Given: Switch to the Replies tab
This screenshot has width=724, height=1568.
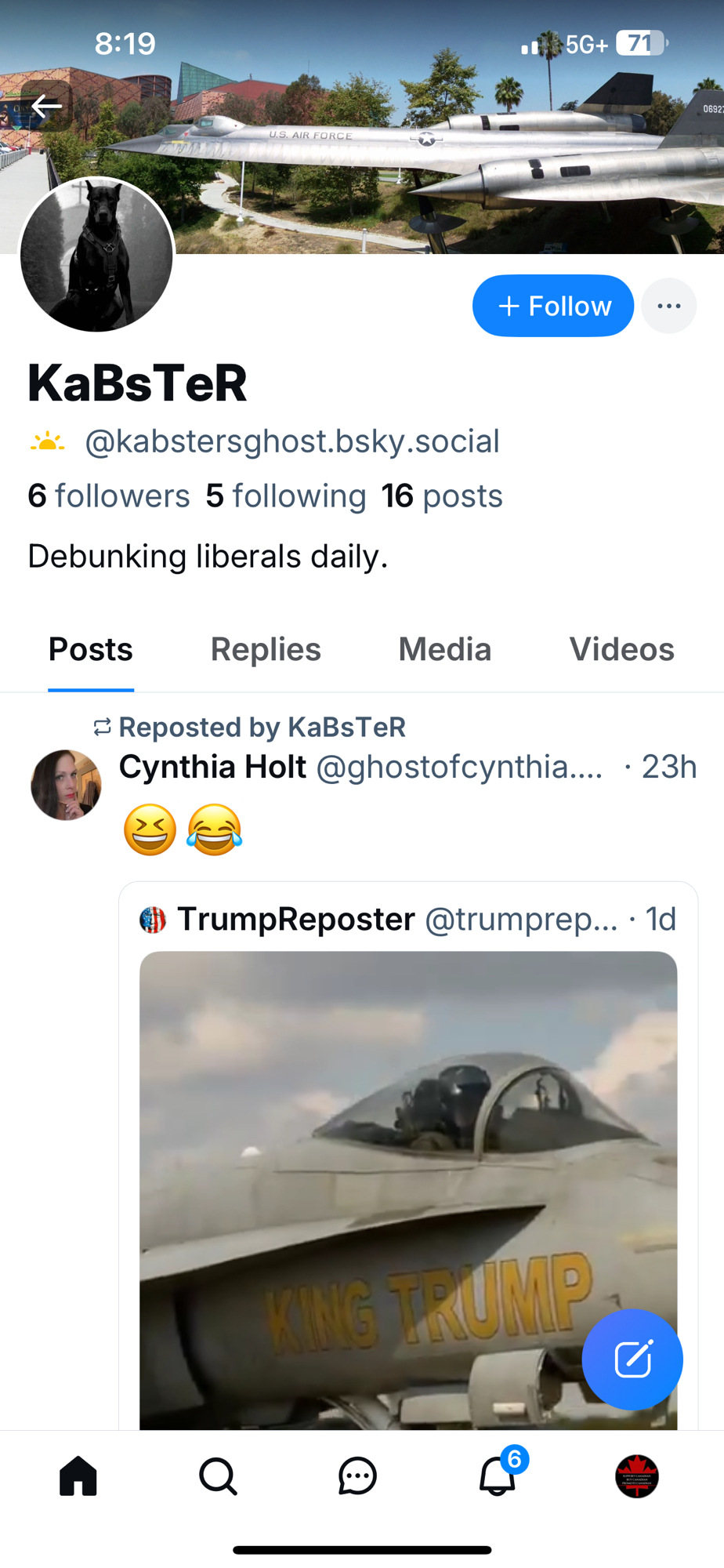Looking at the screenshot, I should [x=266, y=649].
